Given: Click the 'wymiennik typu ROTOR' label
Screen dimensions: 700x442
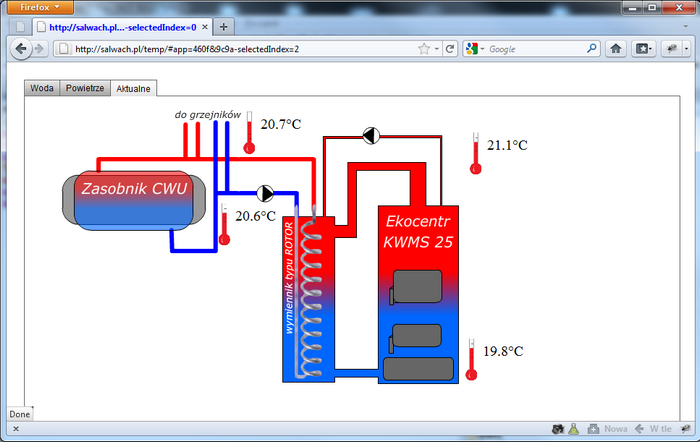Looking at the screenshot, I should (289, 278).
